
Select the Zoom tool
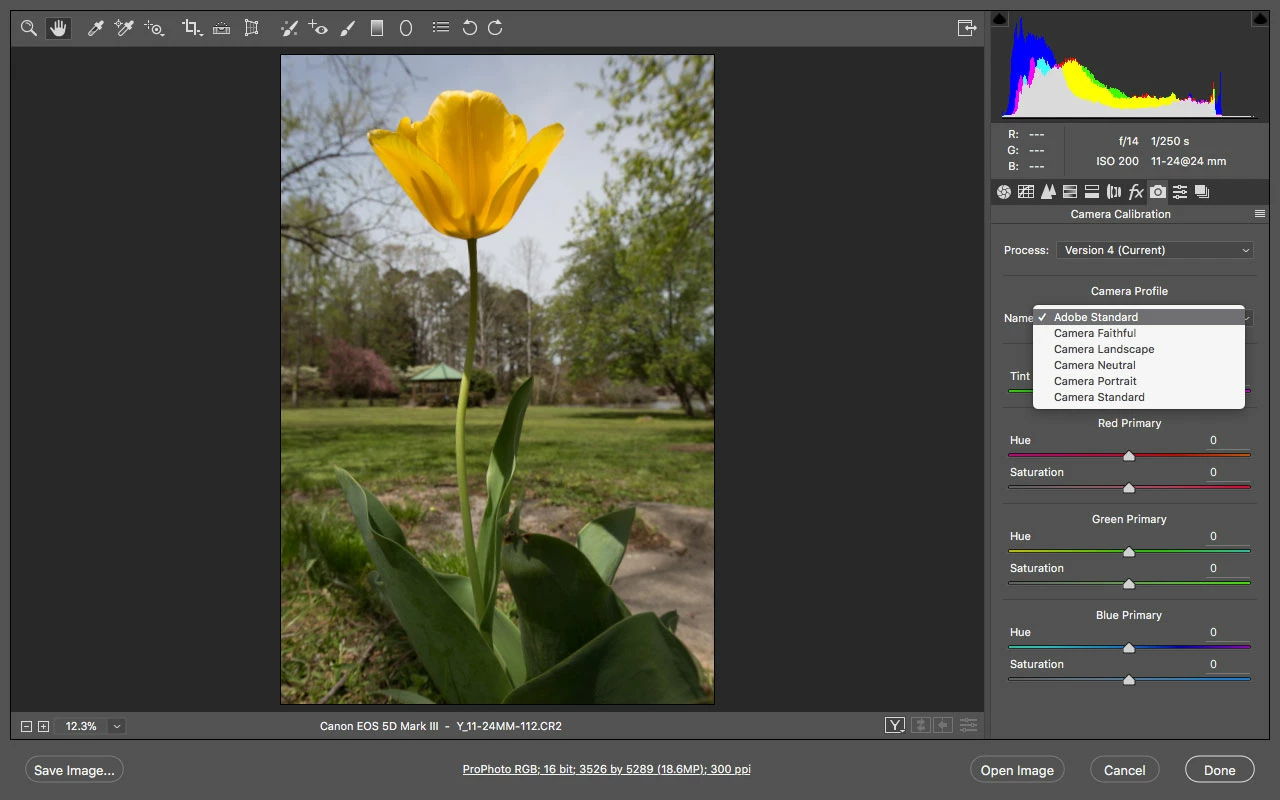point(28,28)
